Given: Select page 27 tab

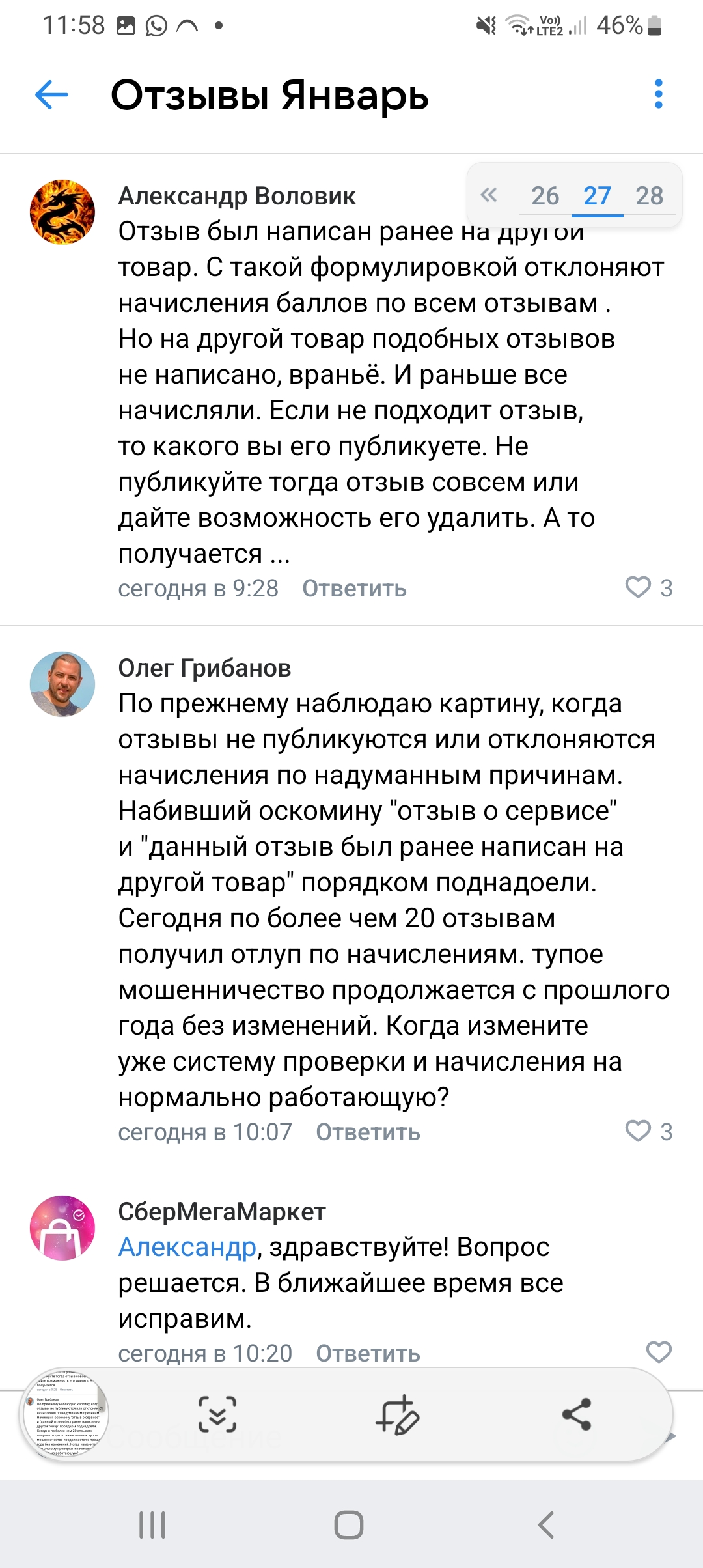Looking at the screenshot, I should (597, 195).
